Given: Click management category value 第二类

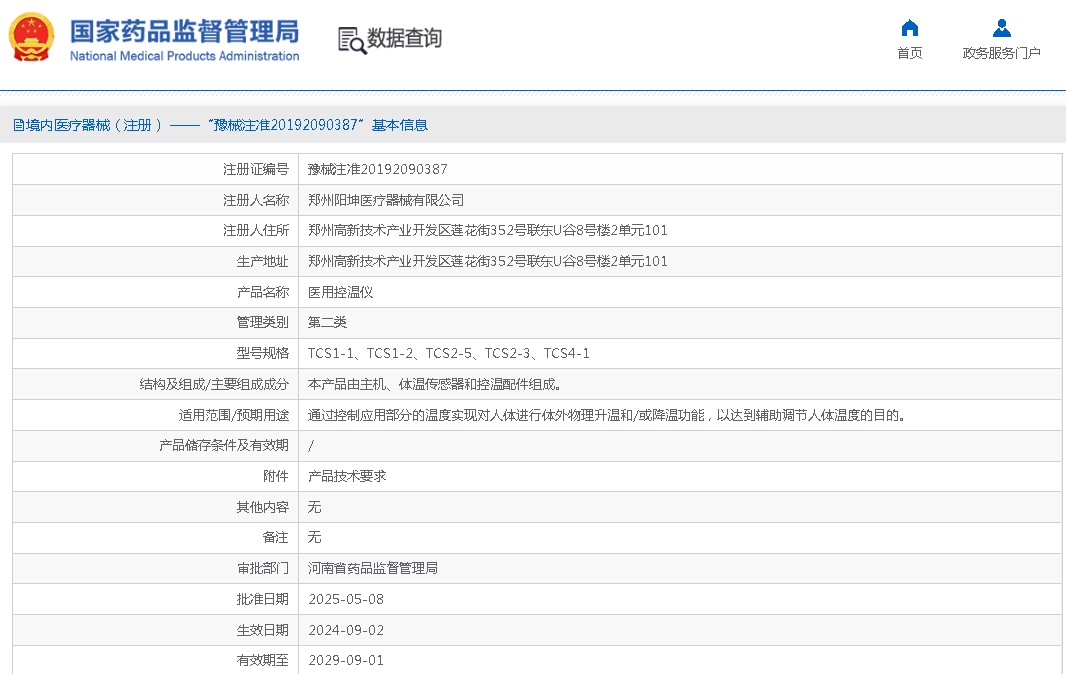Looking at the screenshot, I should [x=327, y=322].
